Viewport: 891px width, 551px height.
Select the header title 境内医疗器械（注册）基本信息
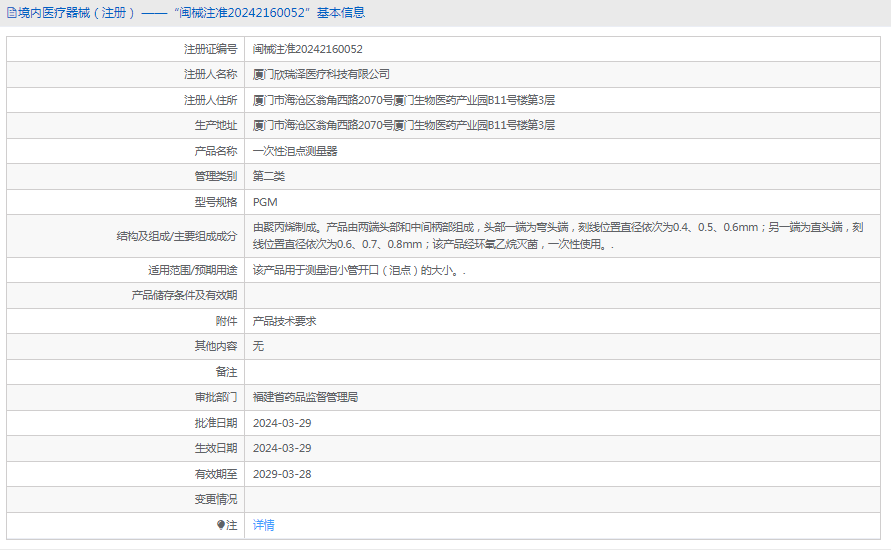(x=191, y=13)
